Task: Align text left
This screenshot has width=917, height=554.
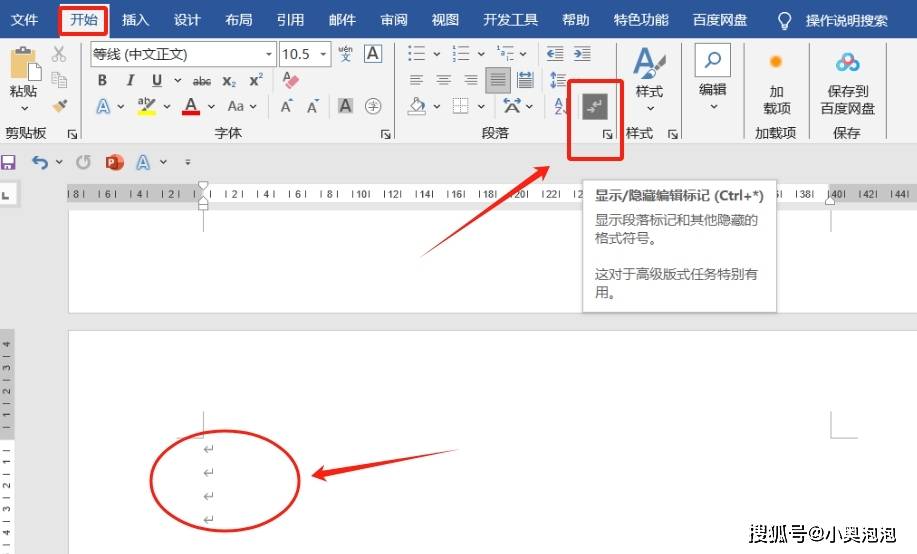Action: 416,80
